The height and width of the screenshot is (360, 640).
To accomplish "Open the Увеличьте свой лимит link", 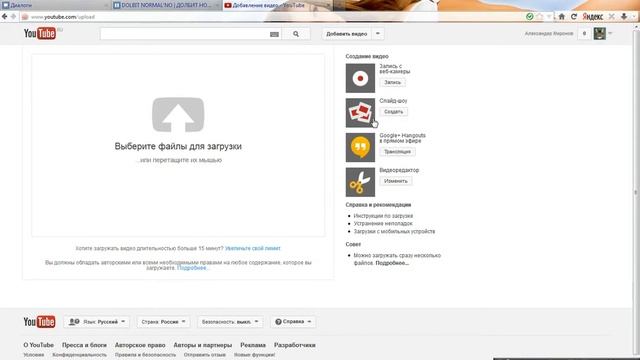I will (253, 248).
